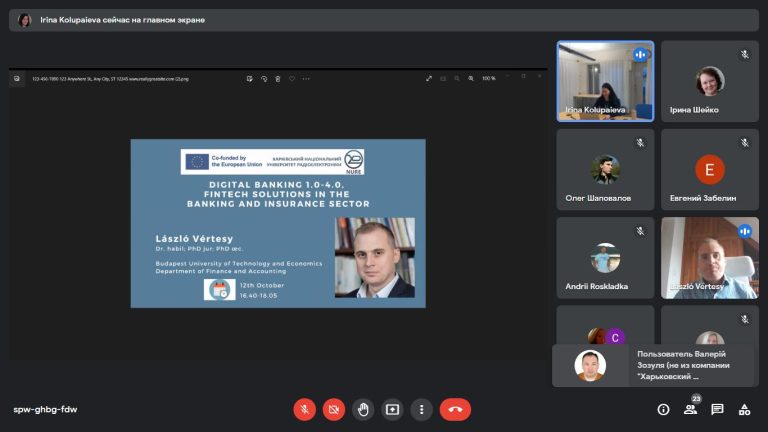Click the 100 % zoom level in Photos toolbar

(489, 78)
